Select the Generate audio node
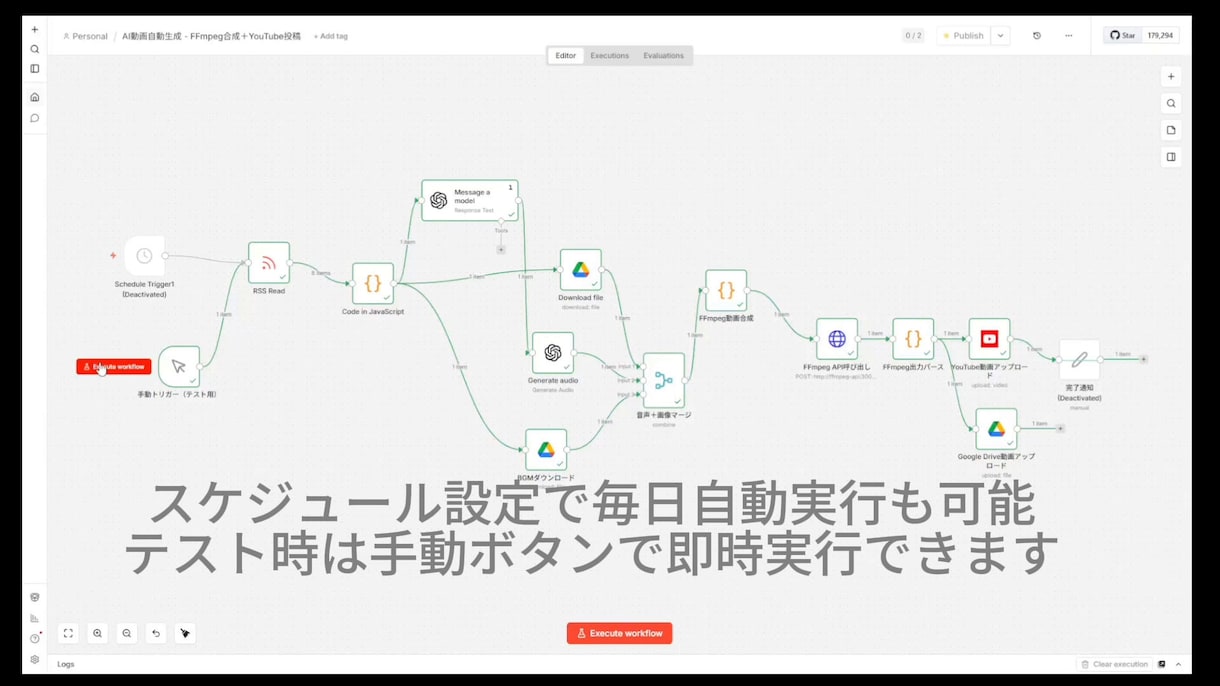This screenshot has height=686, width=1220. 553,353
